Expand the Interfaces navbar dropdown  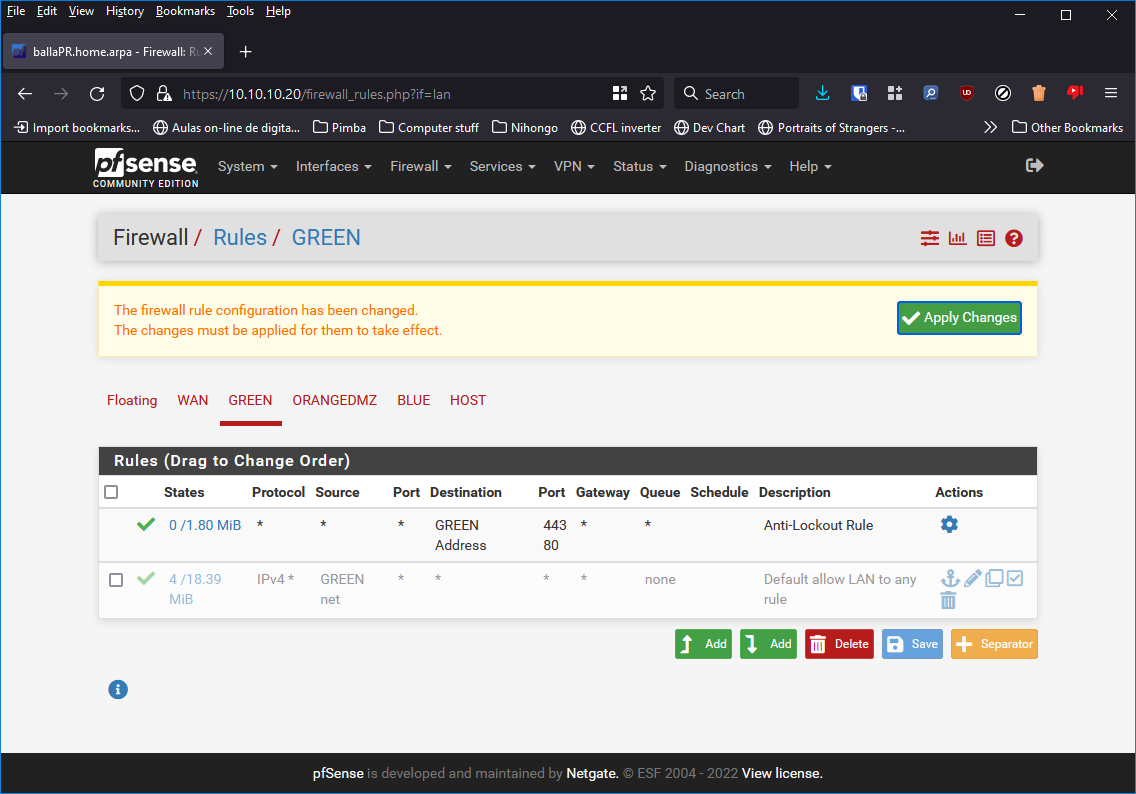coord(333,167)
